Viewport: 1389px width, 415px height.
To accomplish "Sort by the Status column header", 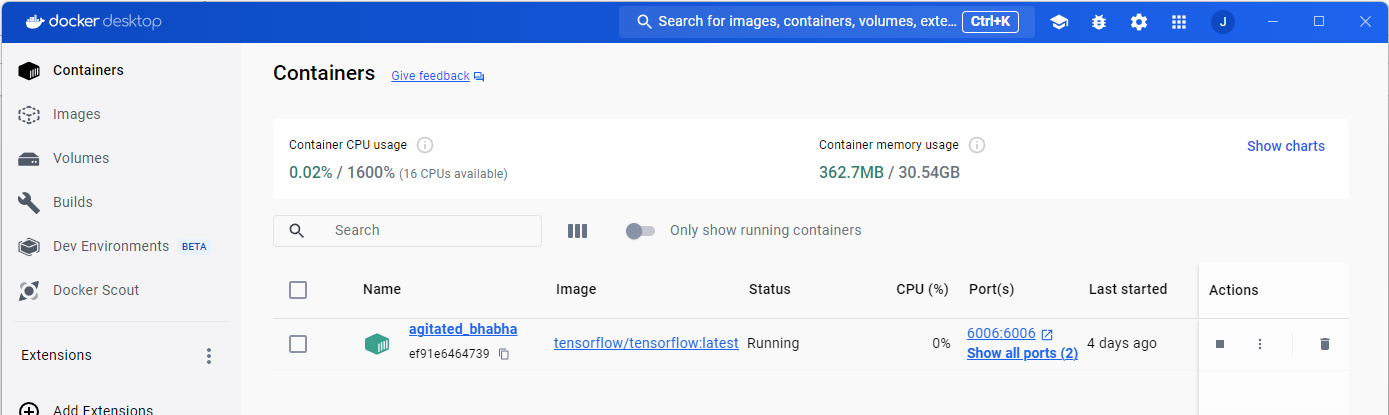I will click(770, 290).
